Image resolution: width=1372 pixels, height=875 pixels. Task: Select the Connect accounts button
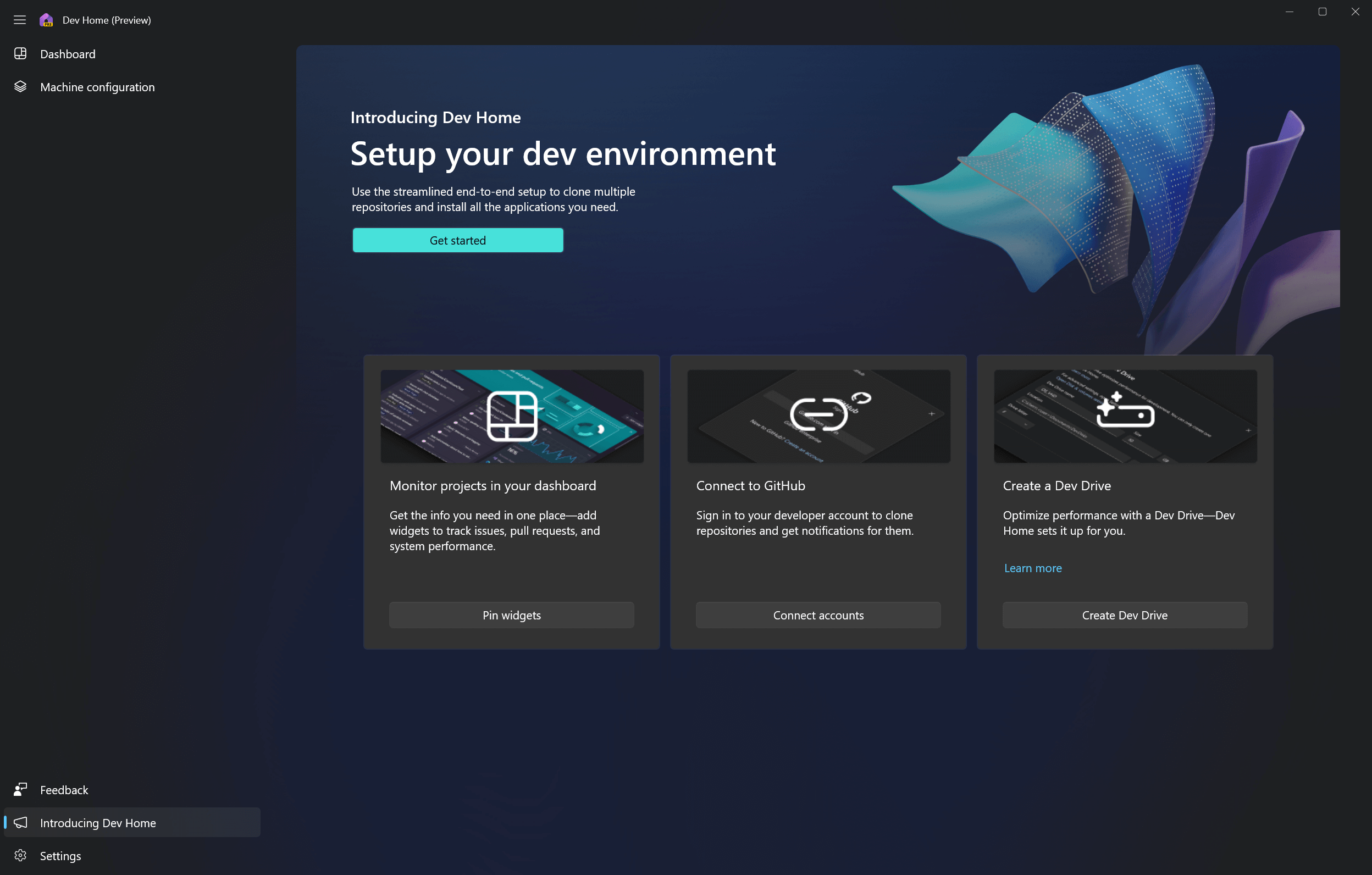tap(818, 614)
